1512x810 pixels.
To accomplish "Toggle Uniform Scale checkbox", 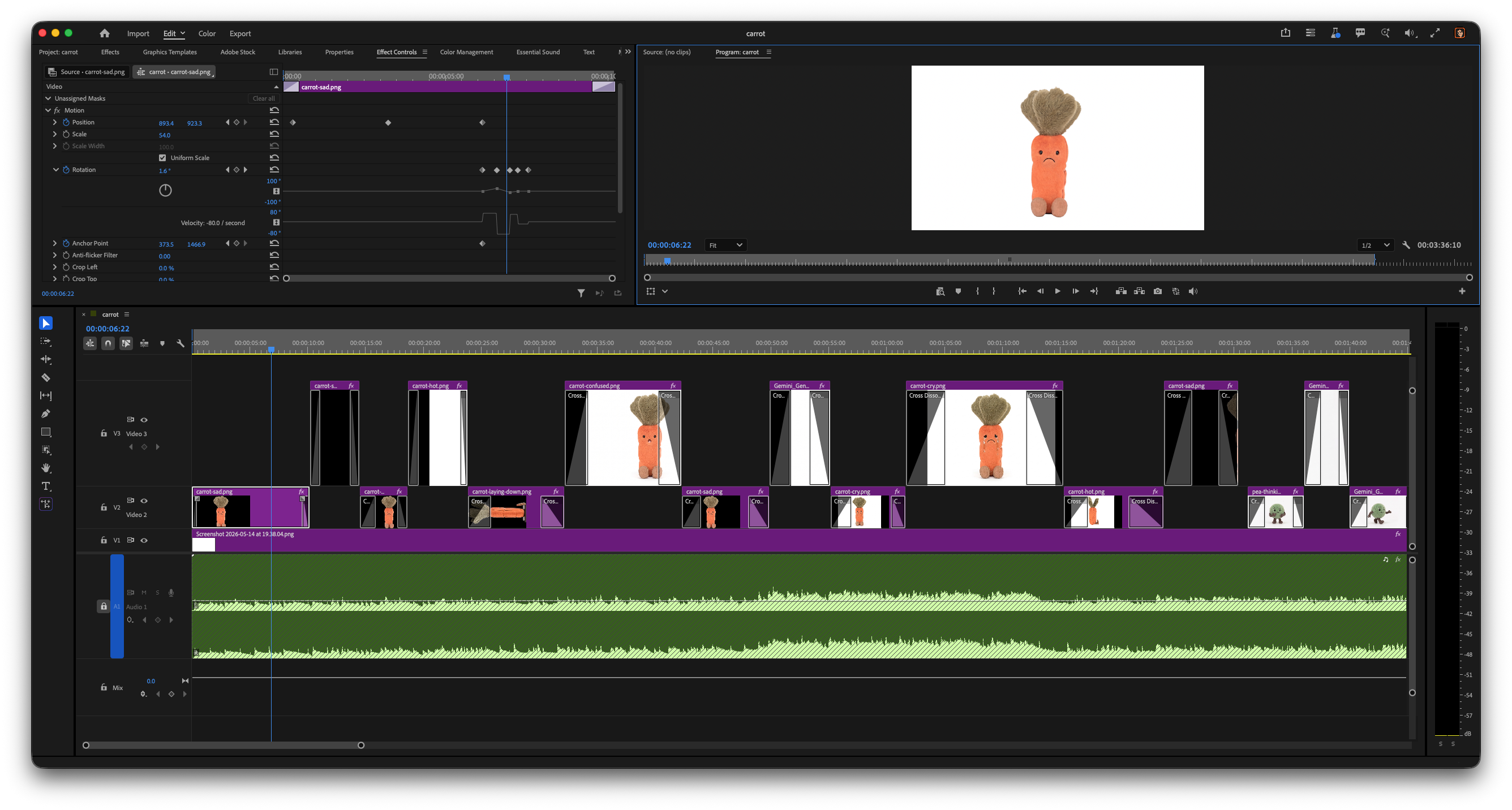I will coord(162,158).
